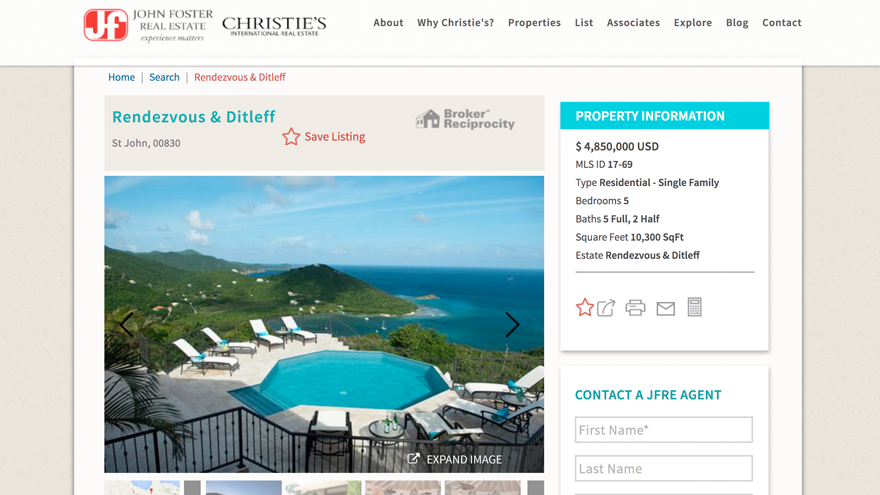Image resolution: width=880 pixels, height=495 pixels.
Task: Click Expand Image button
Action: [x=455, y=459]
